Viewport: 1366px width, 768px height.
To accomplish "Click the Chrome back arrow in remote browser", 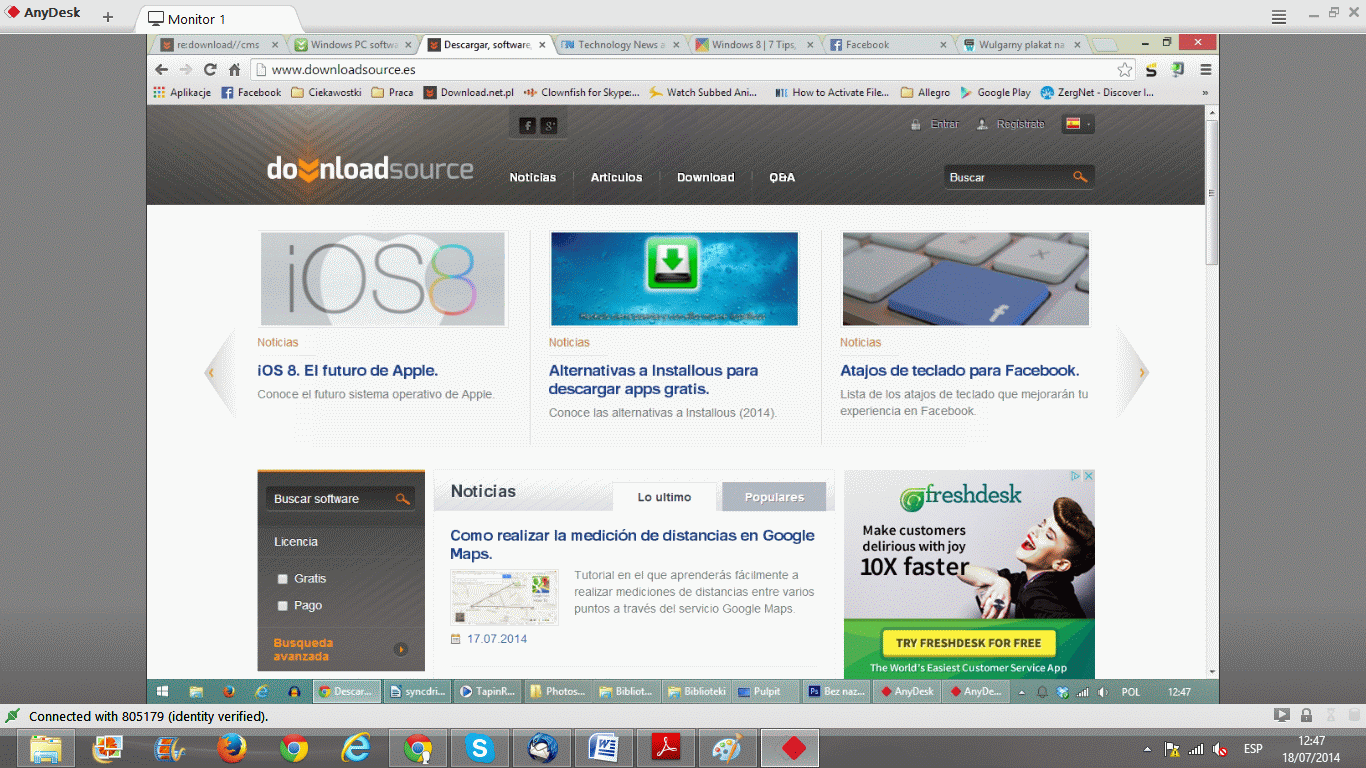I will [x=162, y=69].
